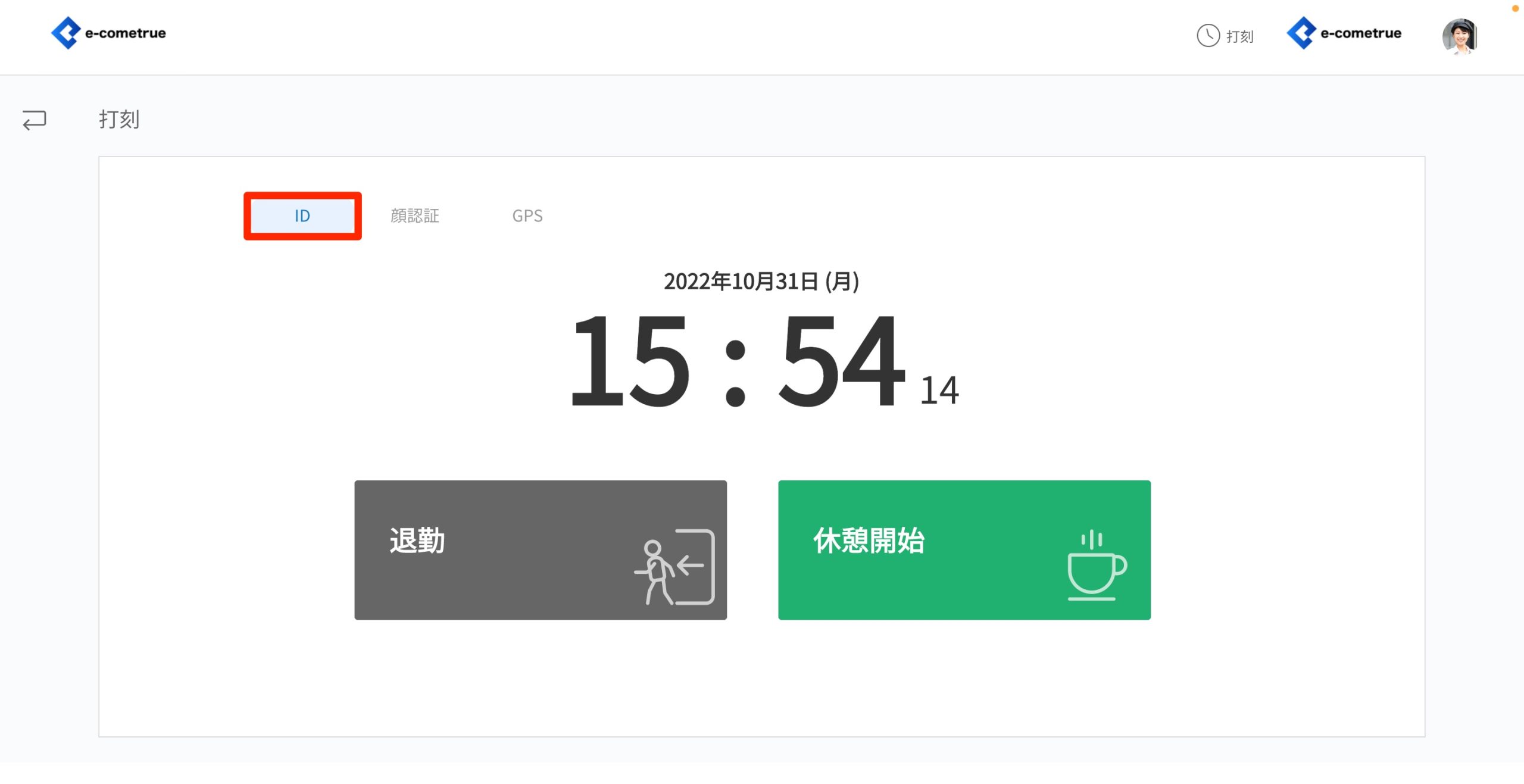The height and width of the screenshot is (784, 1524).
Task: Click the top-right e-cometrue company name
Action: [x=1361, y=33]
